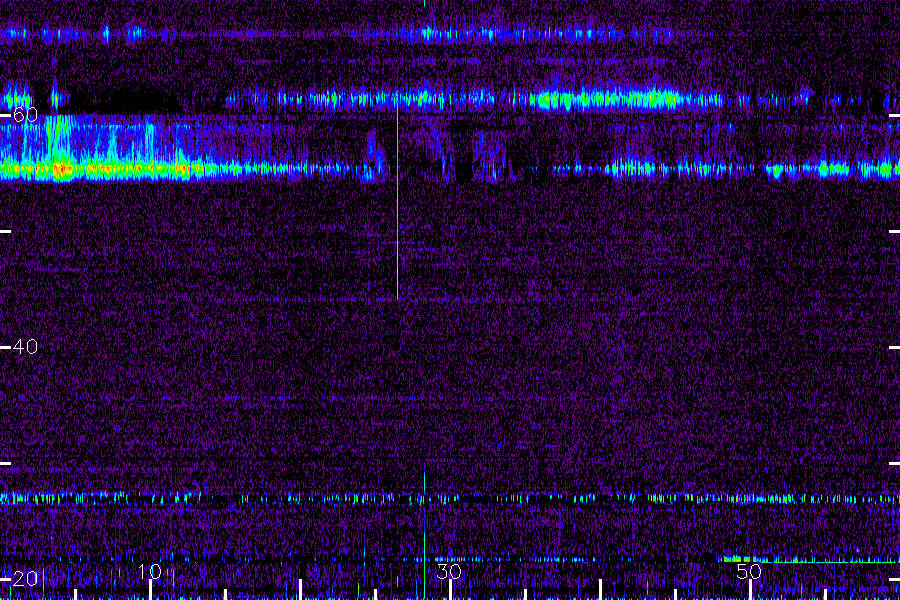The height and width of the screenshot is (600, 900).
Task: Click the "50" time axis label
Action: (x=749, y=571)
